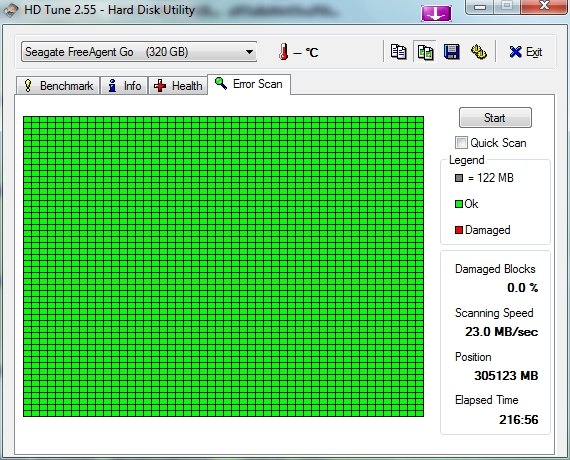Click the save screenshot floppy disk icon
The height and width of the screenshot is (460, 570).
pos(452,52)
